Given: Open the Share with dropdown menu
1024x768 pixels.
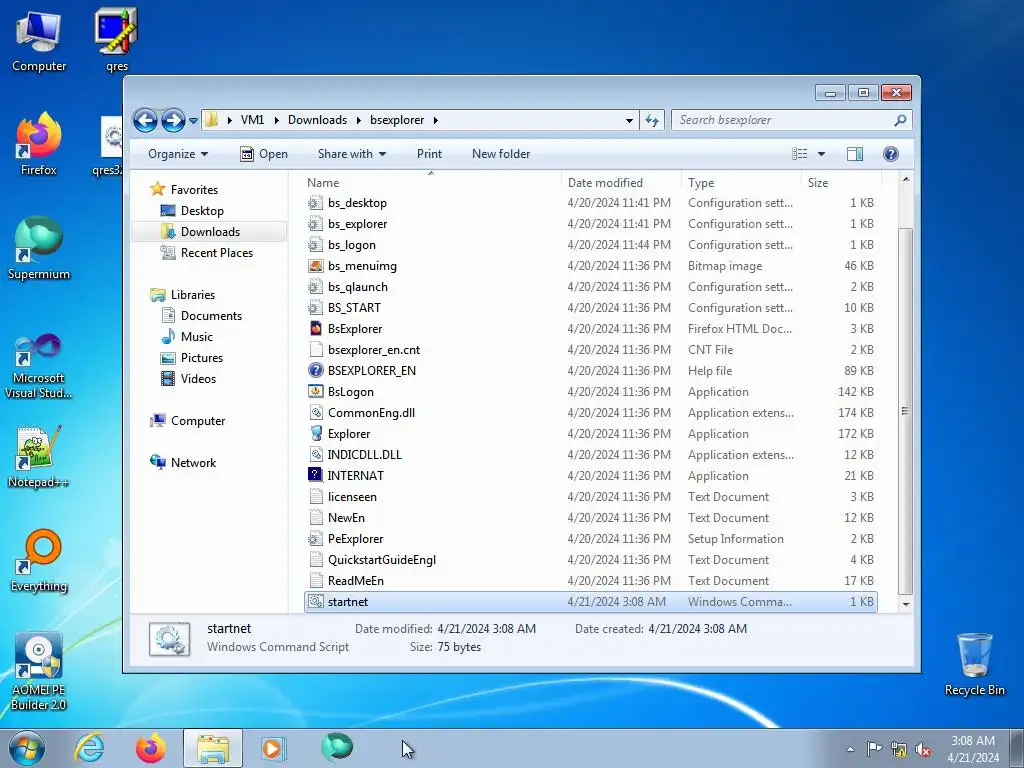Looking at the screenshot, I should coord(351,154).
